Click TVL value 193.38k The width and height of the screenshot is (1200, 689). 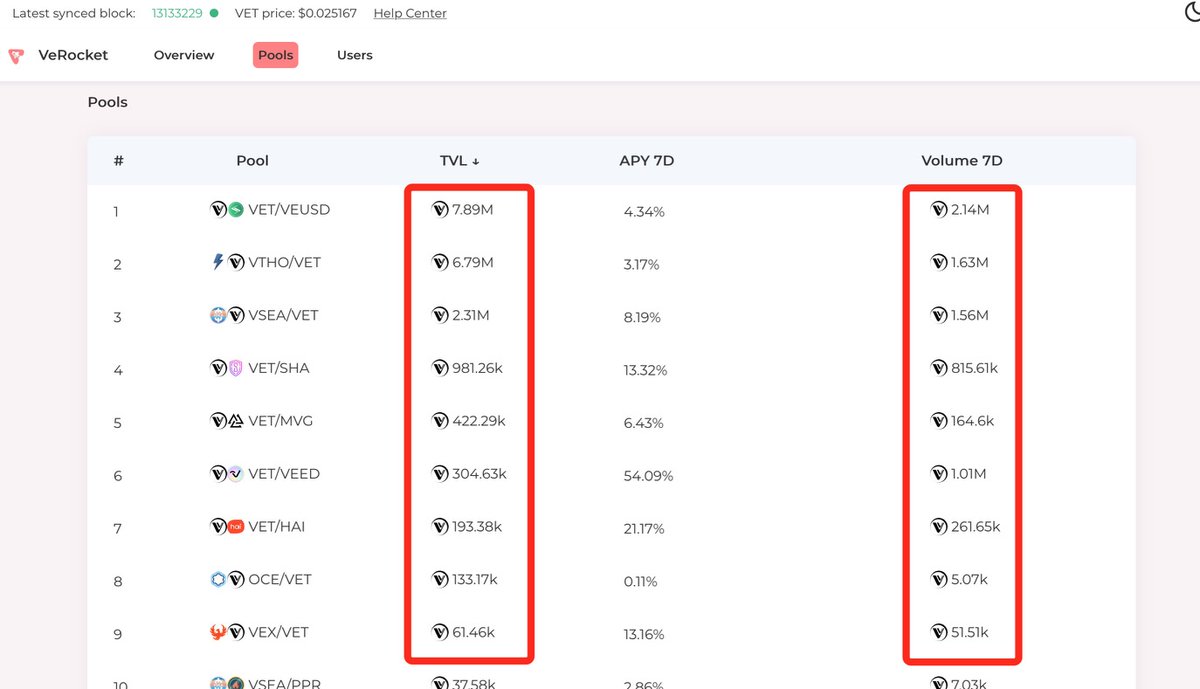(x=477, y=526)
